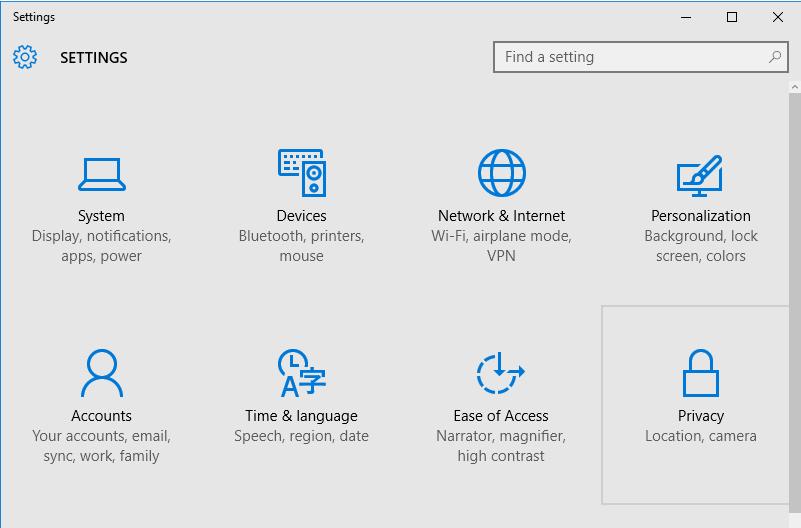
Task: Click the Time & language title
Action: click(301, 416)
